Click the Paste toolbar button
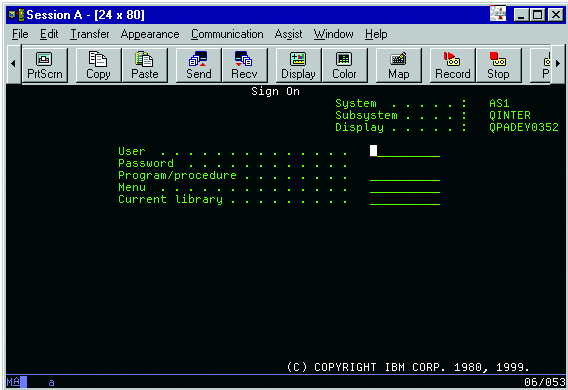The height and width of the screenshot is (390, 568). point(145,66)
